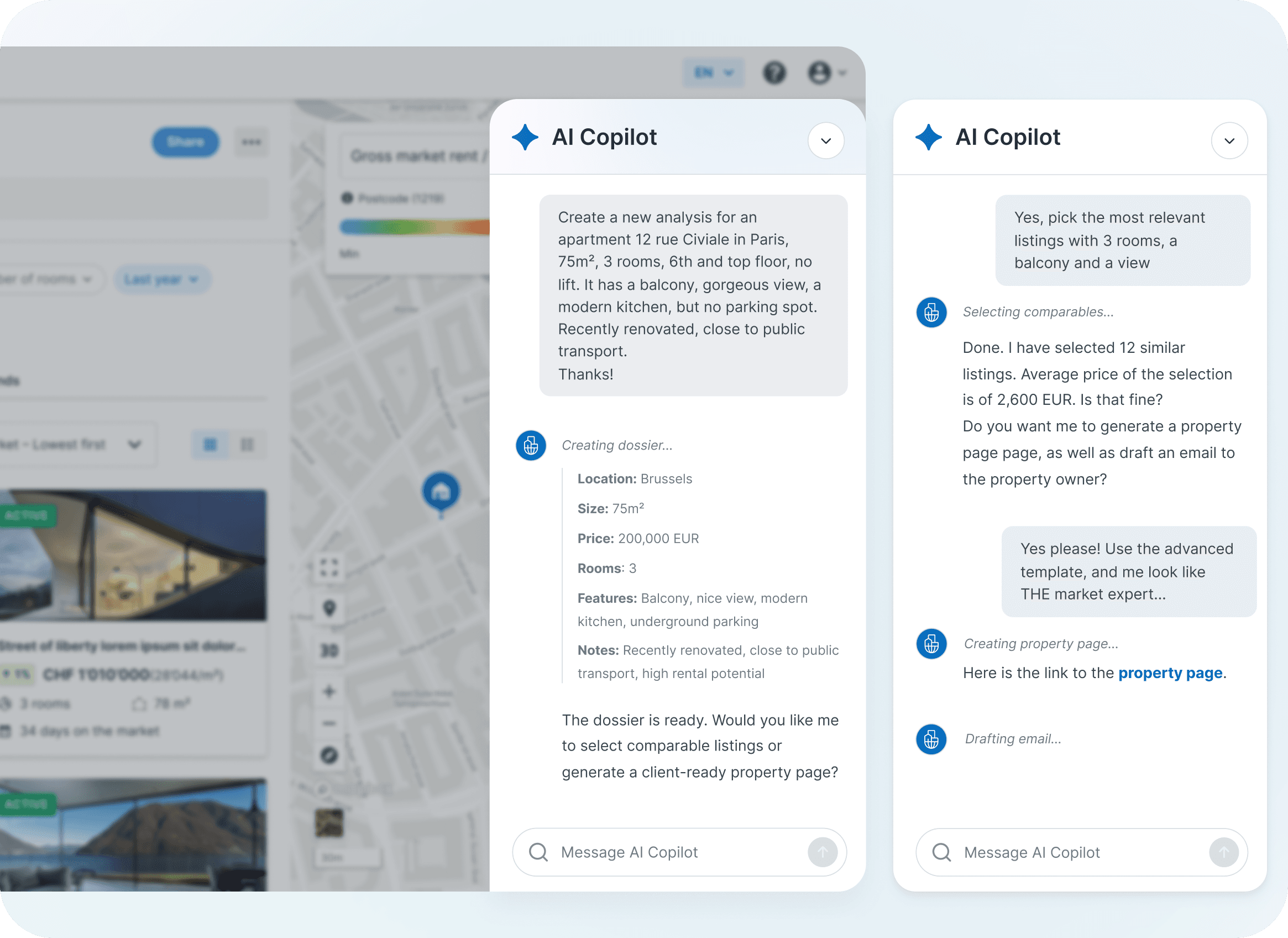Click the fullscreen map icon
Viewport: 1288px width, 938px height.
[329, 567]
